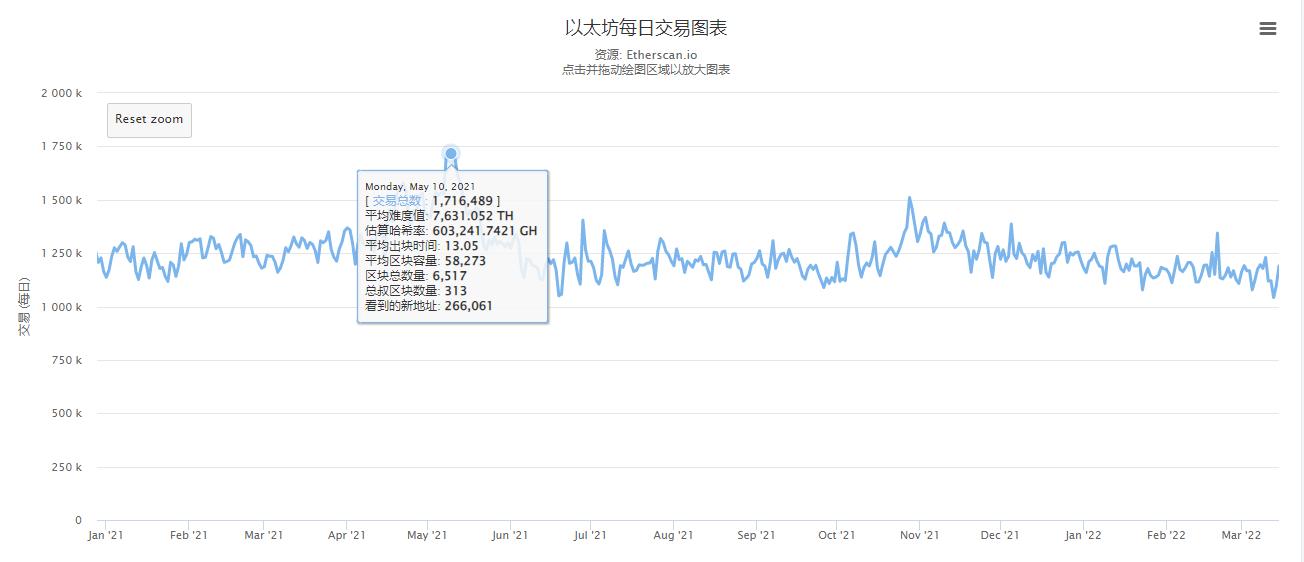
Task: Select the Jul '21 x-axis label
Action: pyautogui.click(x=591, y=536)
